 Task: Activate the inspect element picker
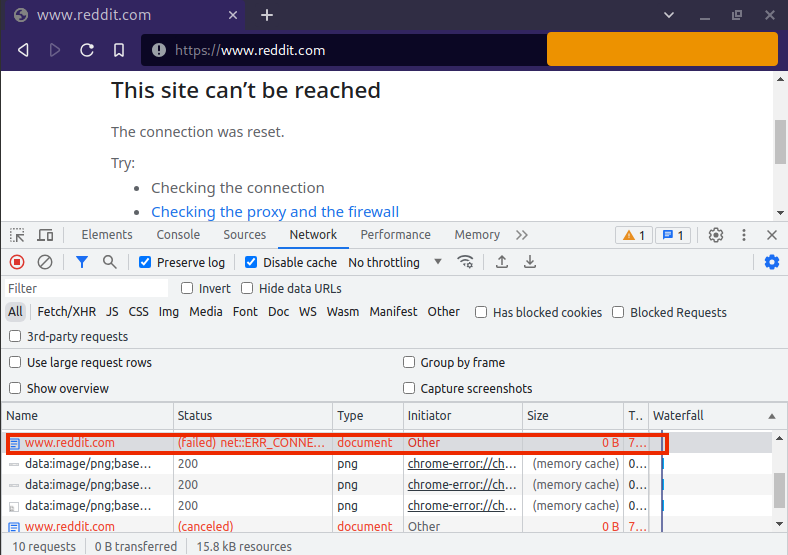click(x=17, y=235)
